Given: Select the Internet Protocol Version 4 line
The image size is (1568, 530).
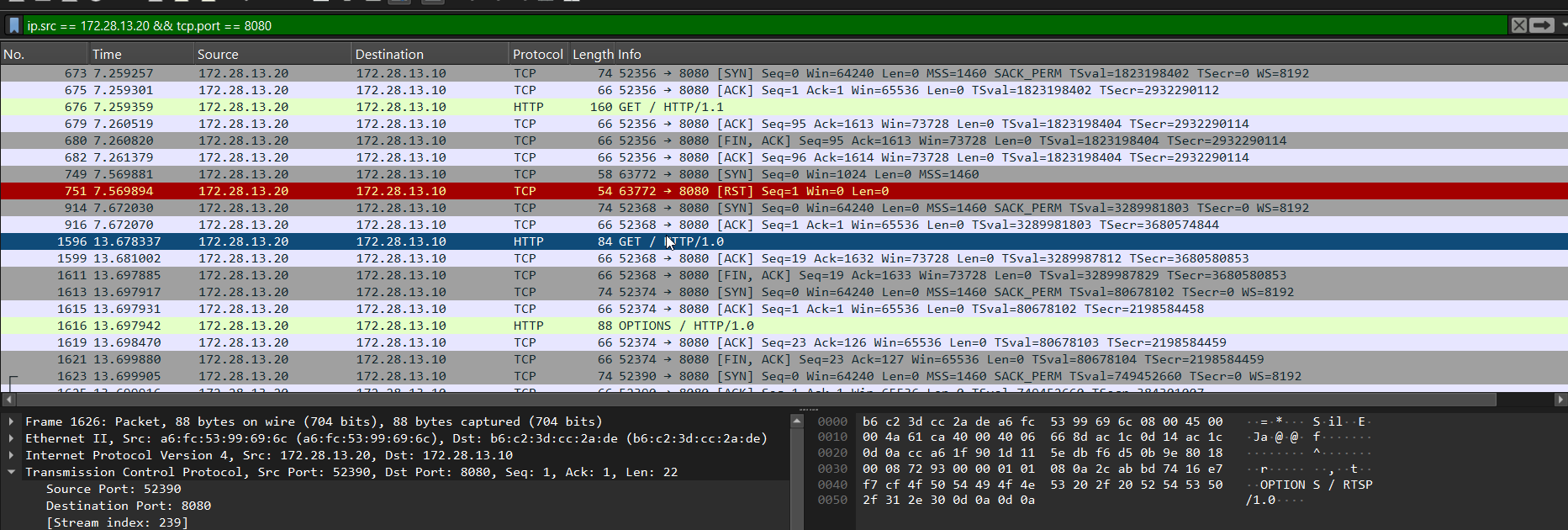Looking at the screenshot, I should click(x=269, y=455).
